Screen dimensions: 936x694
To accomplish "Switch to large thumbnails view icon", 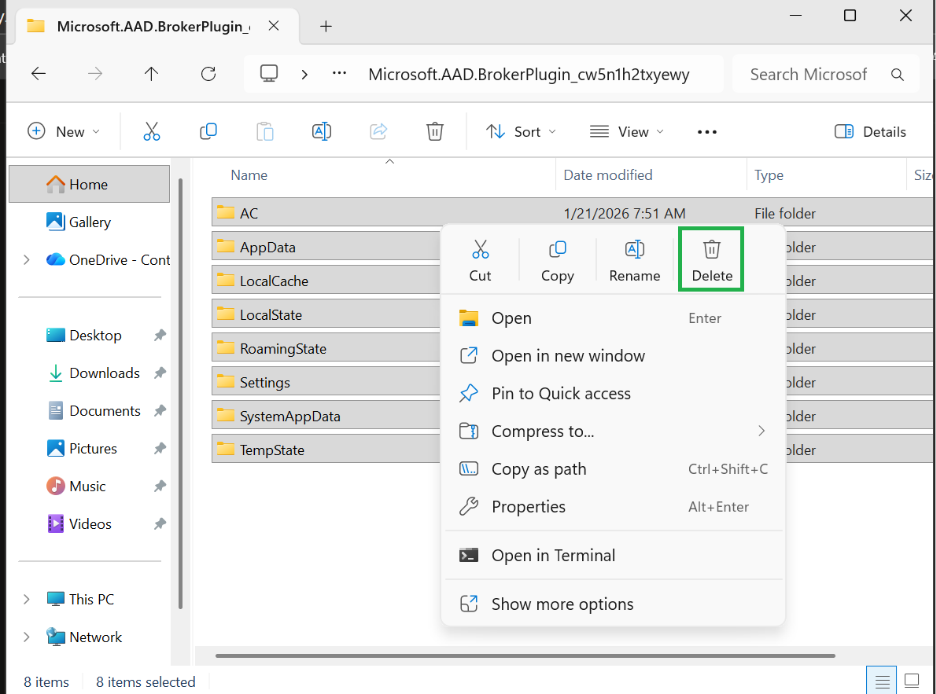I will [912, 681].
